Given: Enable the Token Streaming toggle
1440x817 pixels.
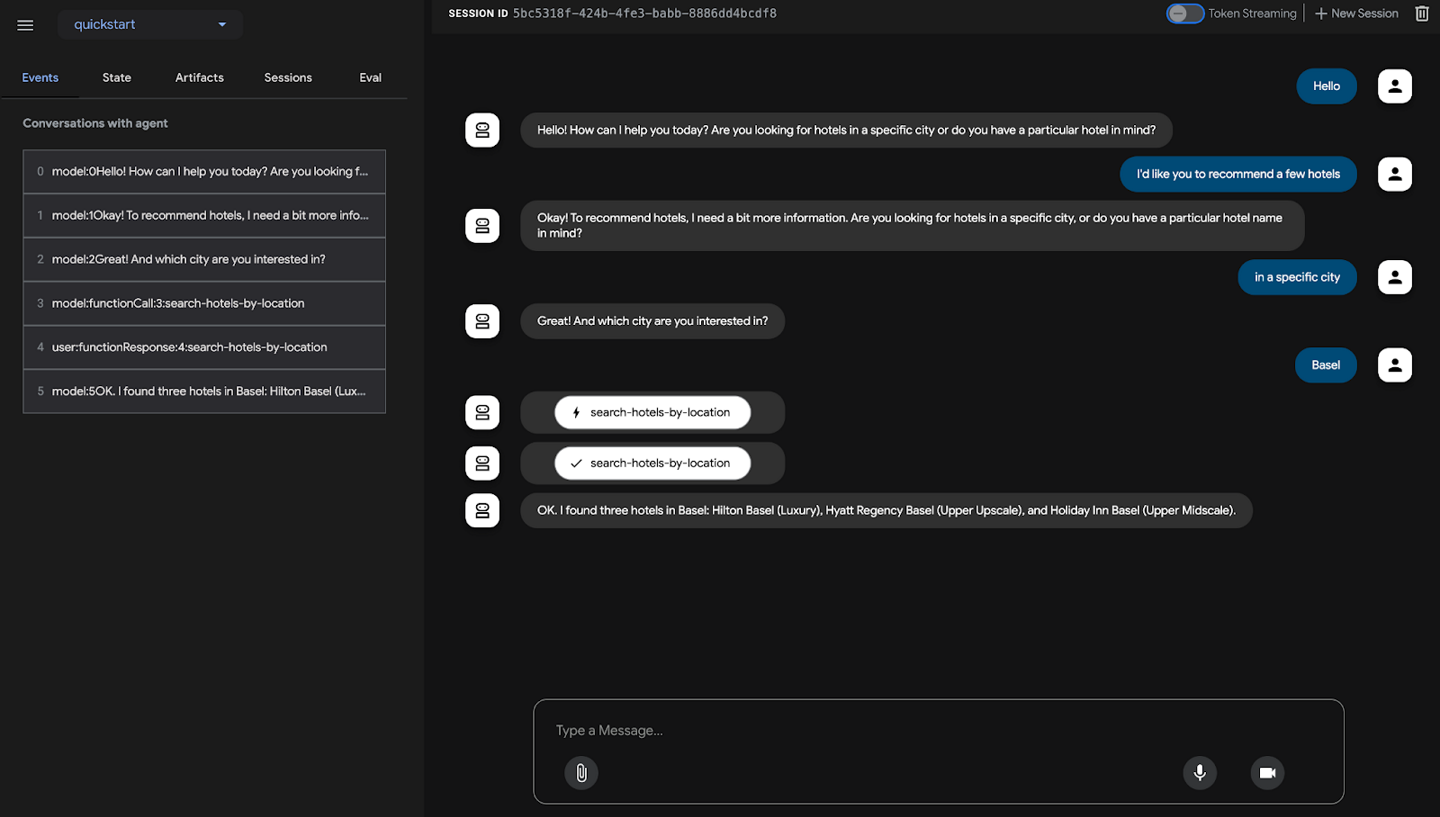Looking at the screenshot, I should tap(1185, 13).
